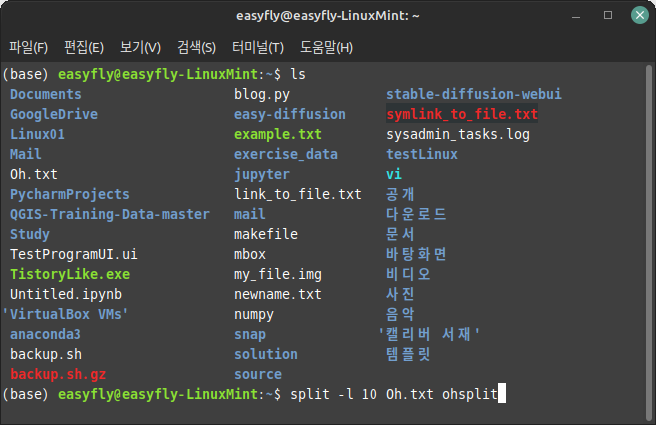The width and height of the screenshot is (656, 425).
Task: Click QGIS-Training-Data-master entry
Action: 110,214
